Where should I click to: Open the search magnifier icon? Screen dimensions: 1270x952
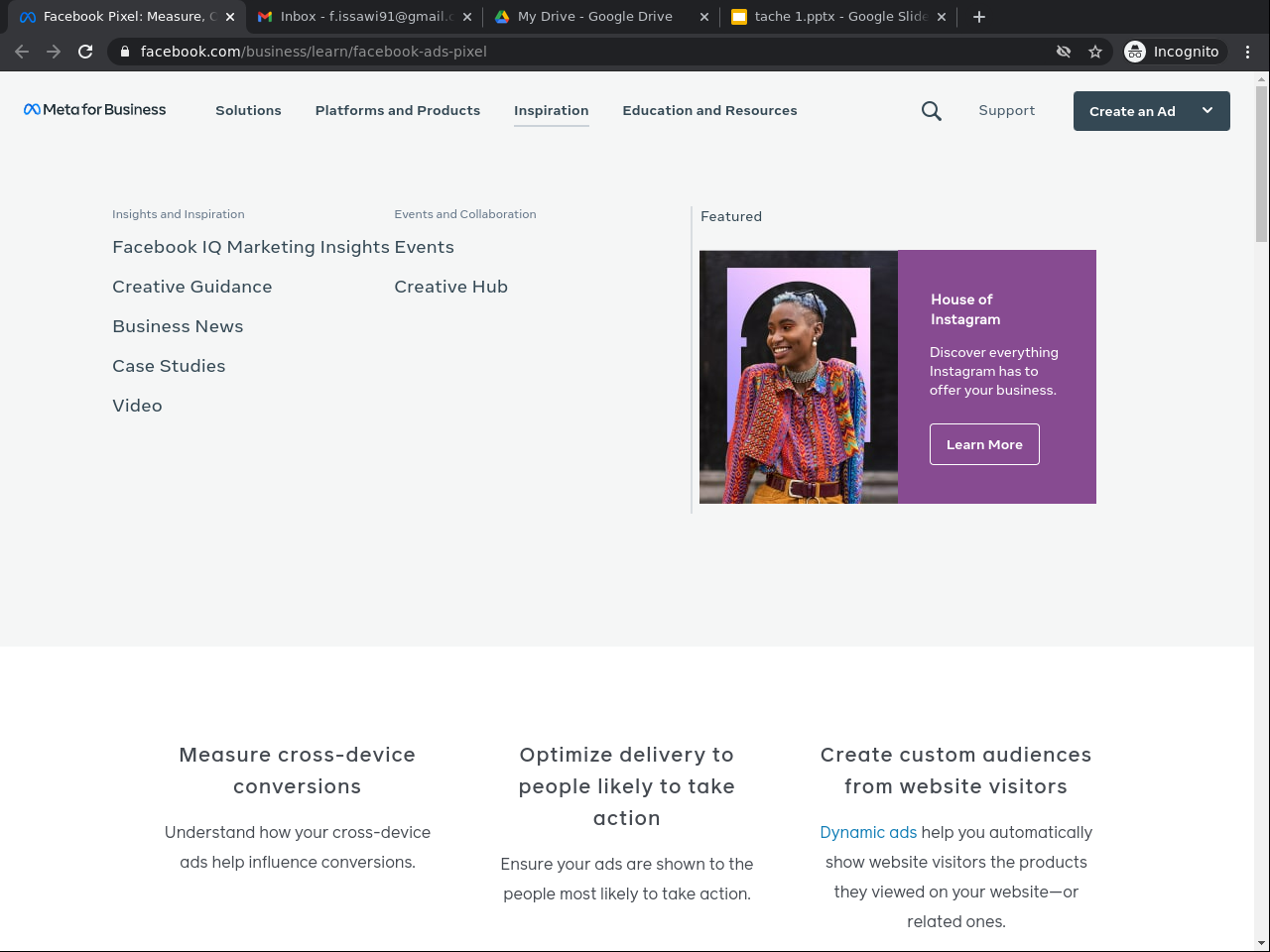(931, 111)
